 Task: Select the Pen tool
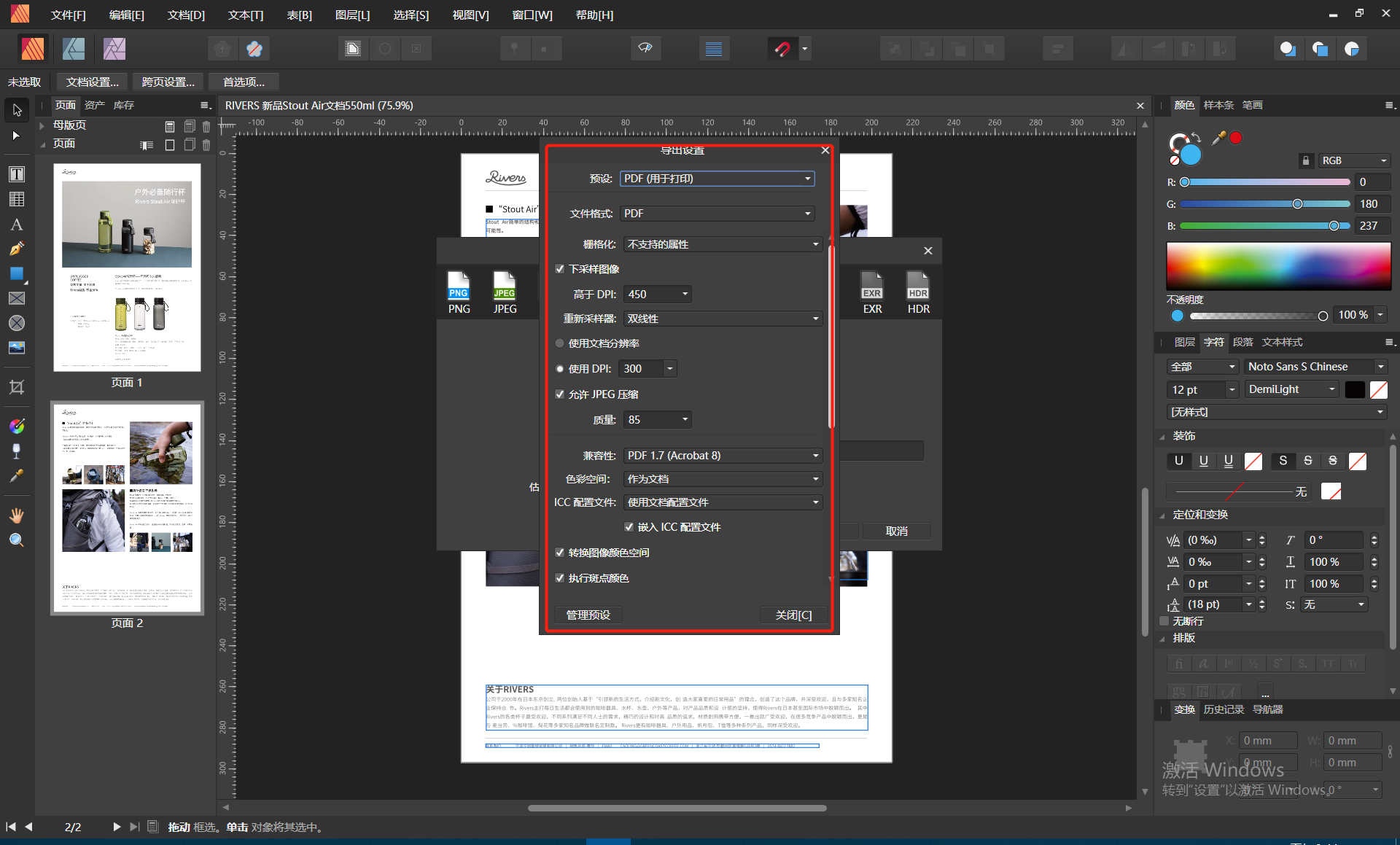click(17, 249)
